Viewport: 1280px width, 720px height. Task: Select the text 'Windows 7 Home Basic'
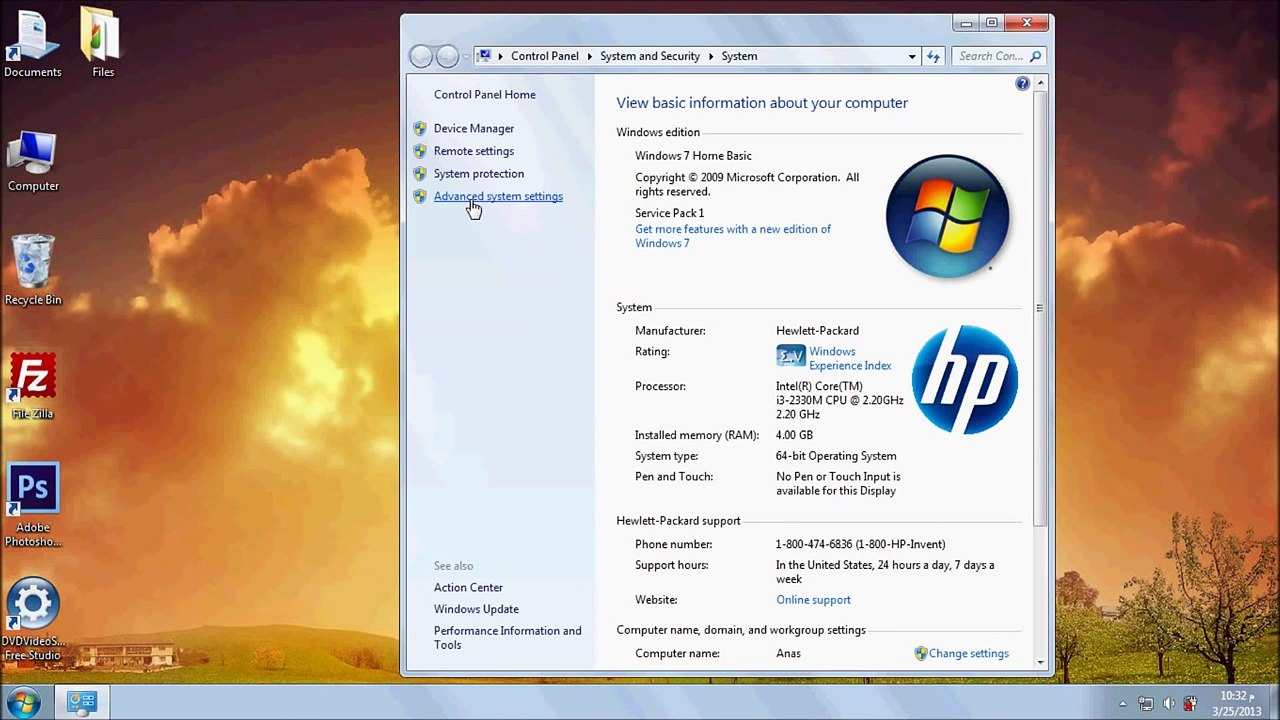(x=693, y=155)
